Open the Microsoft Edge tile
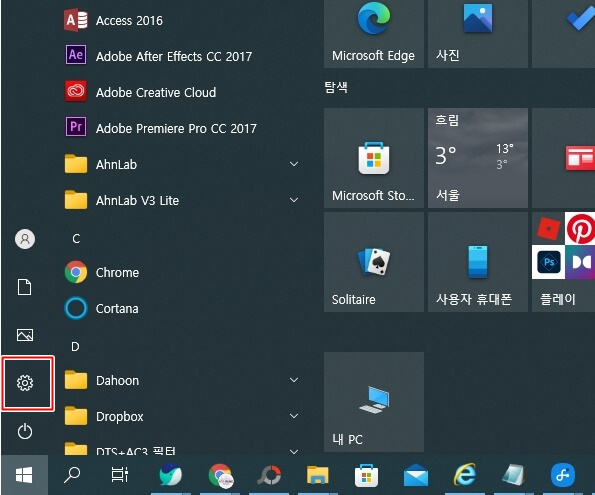The image size is (595, 495). pyautogui.click(x=374, y=33)
